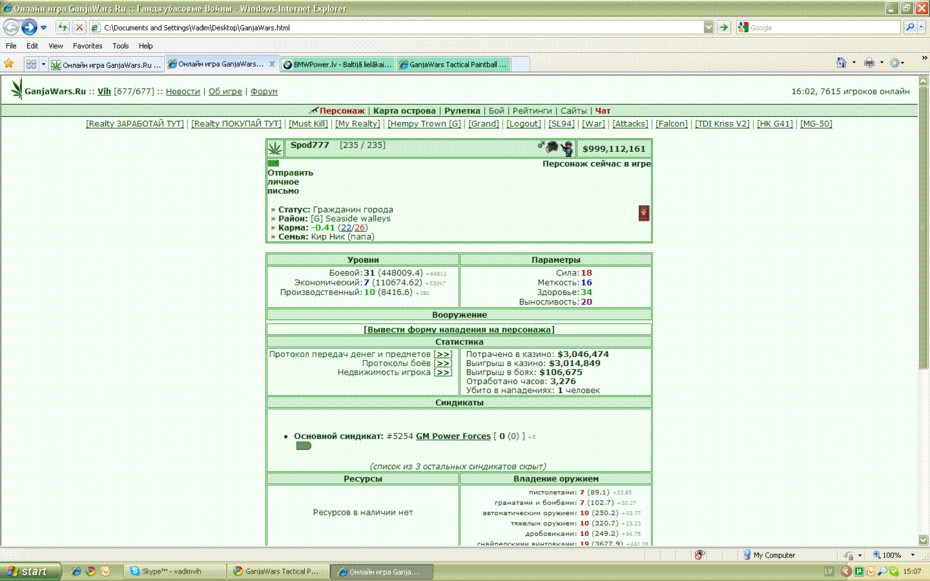Click the Отправить личное письмо link
The width and height of the screenshot is (930, 581).
[290, 182]
